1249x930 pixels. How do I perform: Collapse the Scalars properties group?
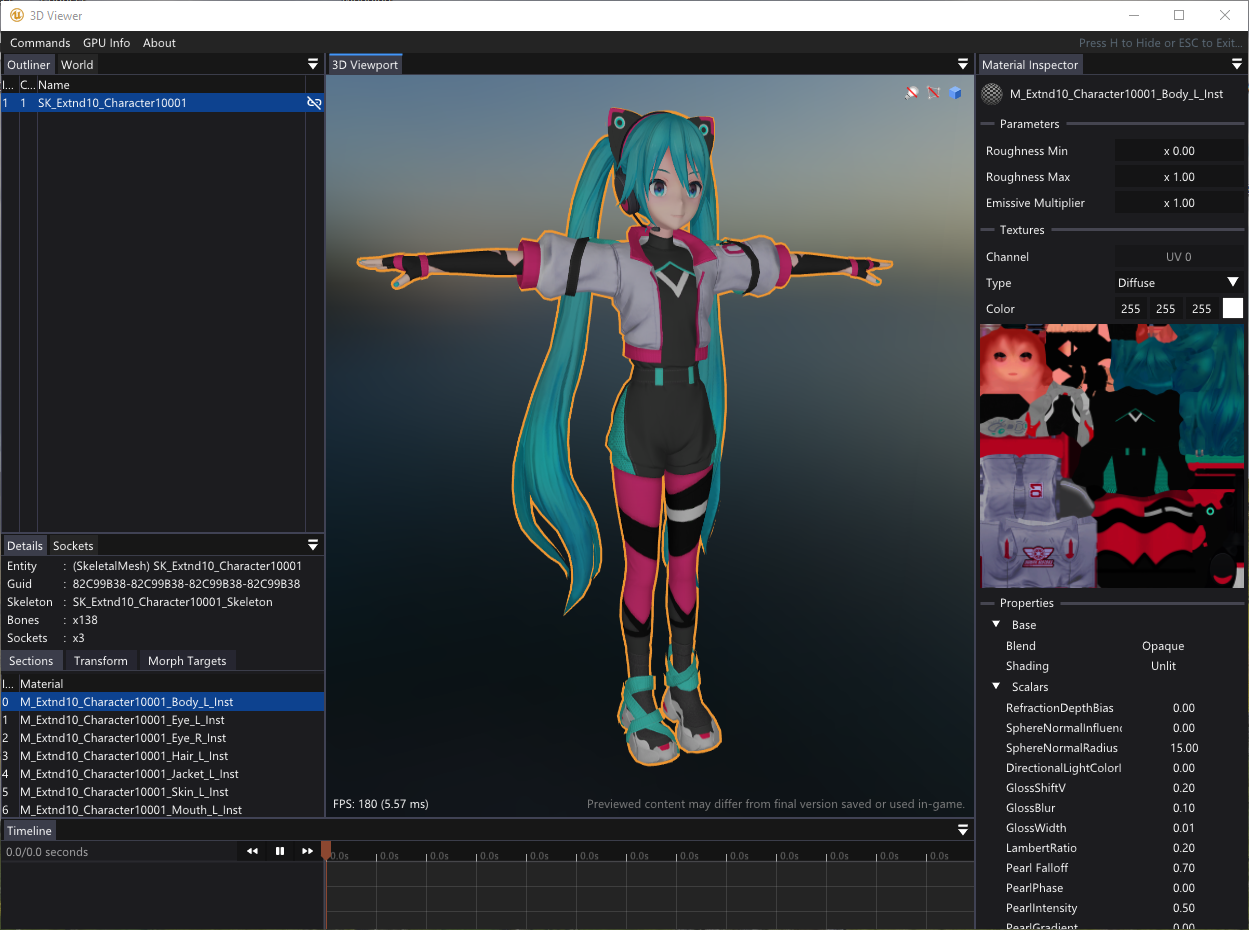[x=997, y=687]
